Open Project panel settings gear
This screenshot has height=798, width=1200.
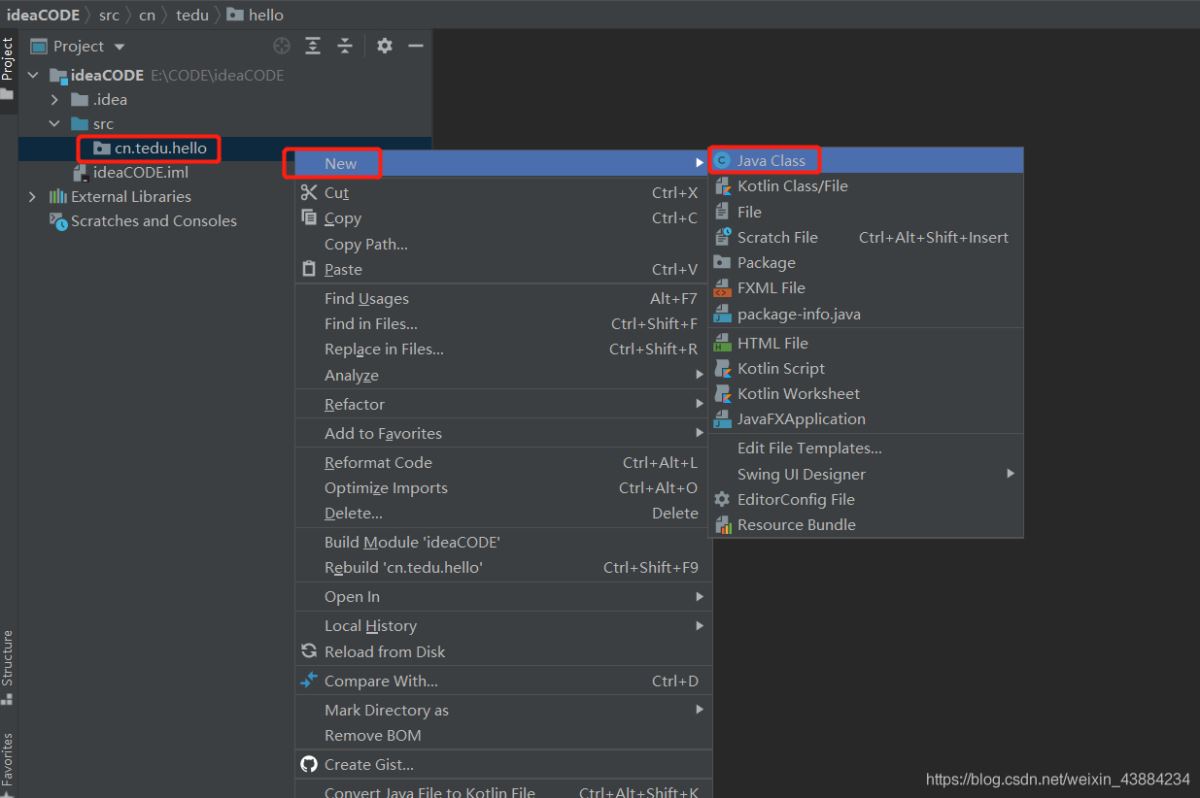[x=385, y=46]
